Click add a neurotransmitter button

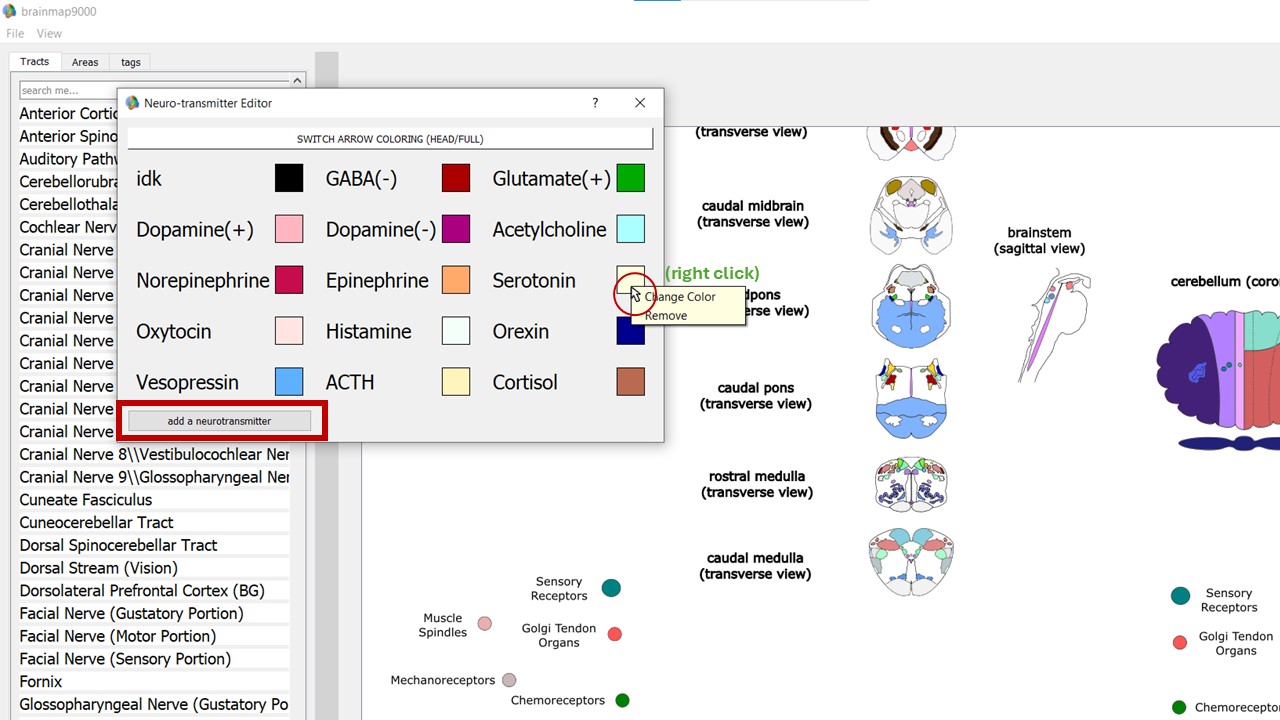point(219,421)
